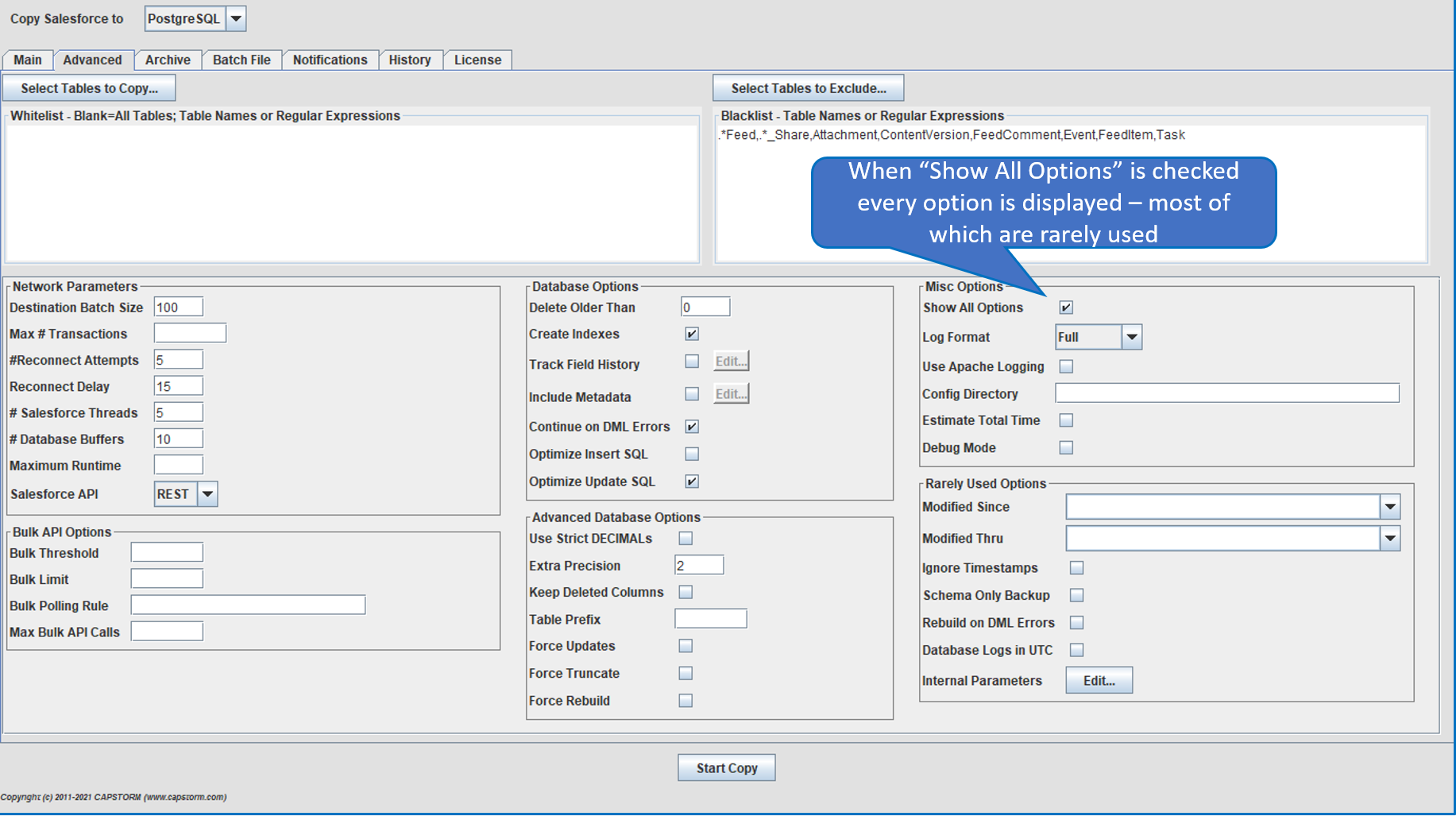Click the # Database Buffers field
Viewport: 1456px width, 816px height.
[x=179, y=438]
